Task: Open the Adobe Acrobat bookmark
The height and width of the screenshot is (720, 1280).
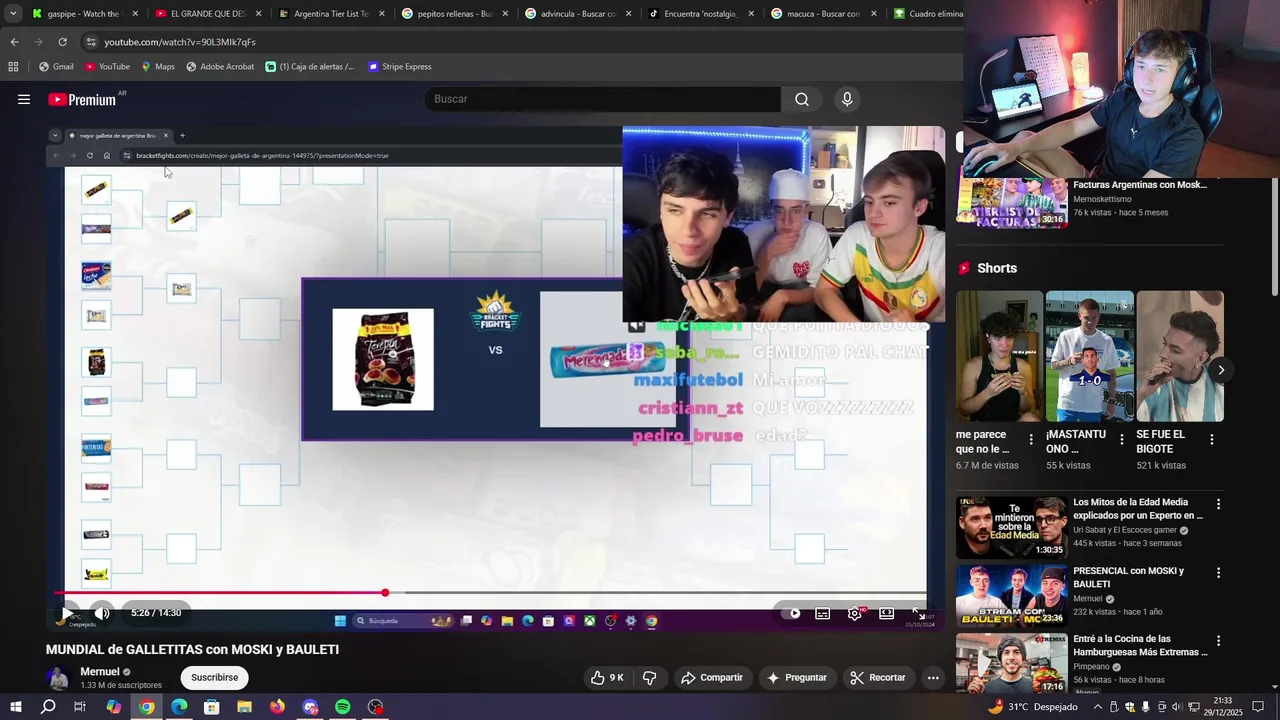Action: pyautogui.click(x=220, y=67)
